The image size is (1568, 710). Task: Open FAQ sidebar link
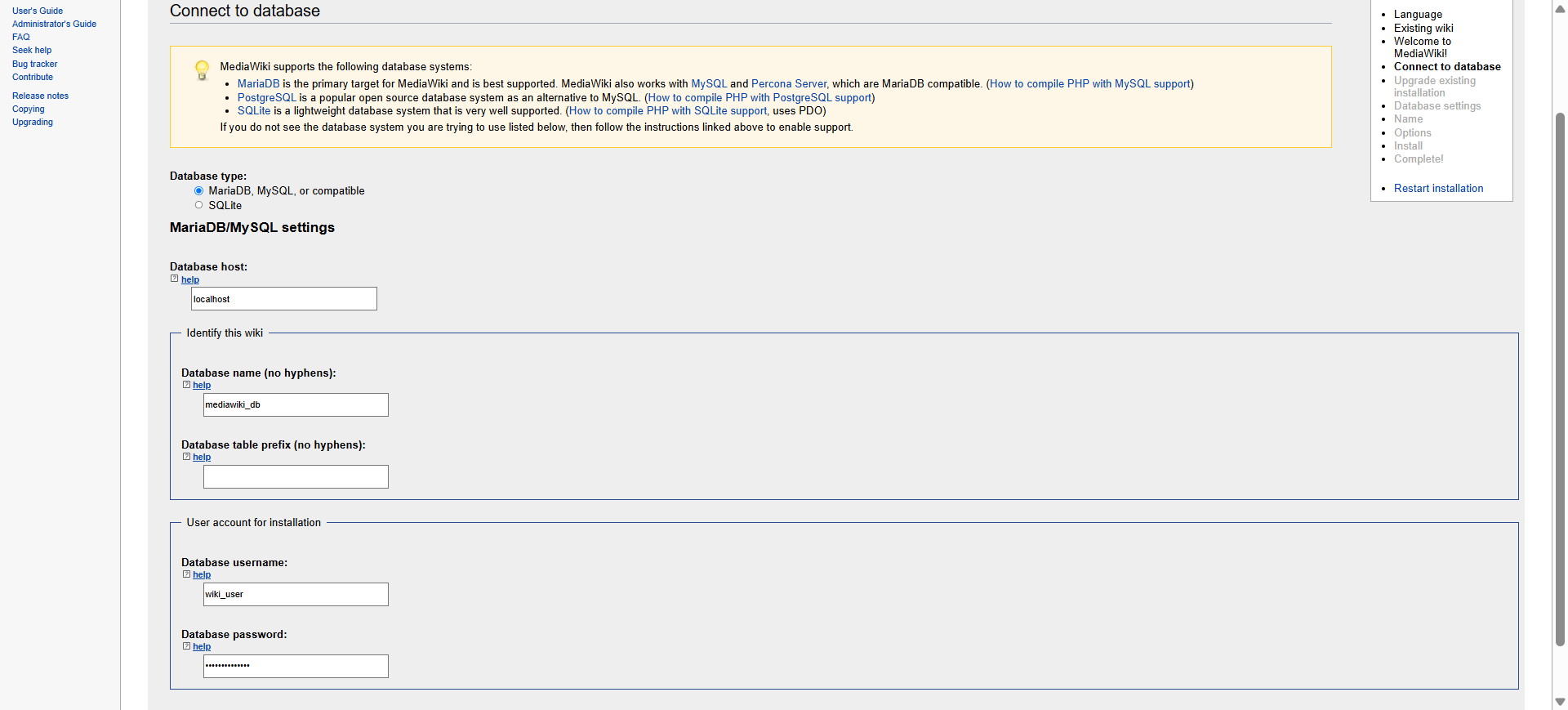coord(21,37)
